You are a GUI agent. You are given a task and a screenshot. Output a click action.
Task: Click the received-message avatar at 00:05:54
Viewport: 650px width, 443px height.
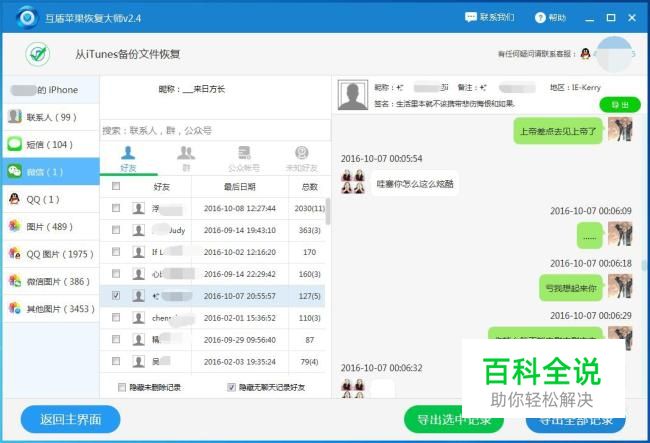(353, 182)
